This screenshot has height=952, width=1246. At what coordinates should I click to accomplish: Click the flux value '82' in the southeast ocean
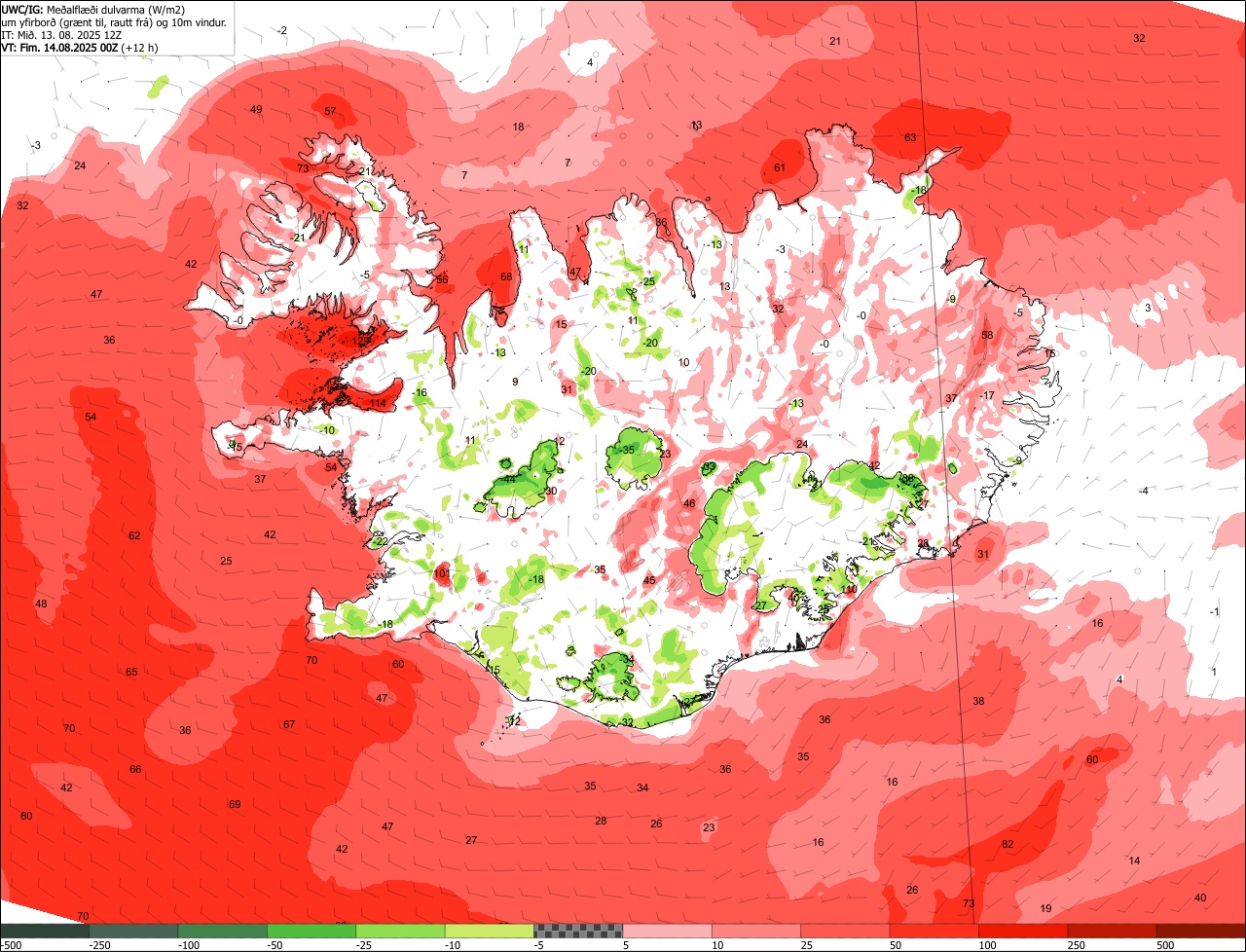pyautogui.click(x=1008, y=844)
